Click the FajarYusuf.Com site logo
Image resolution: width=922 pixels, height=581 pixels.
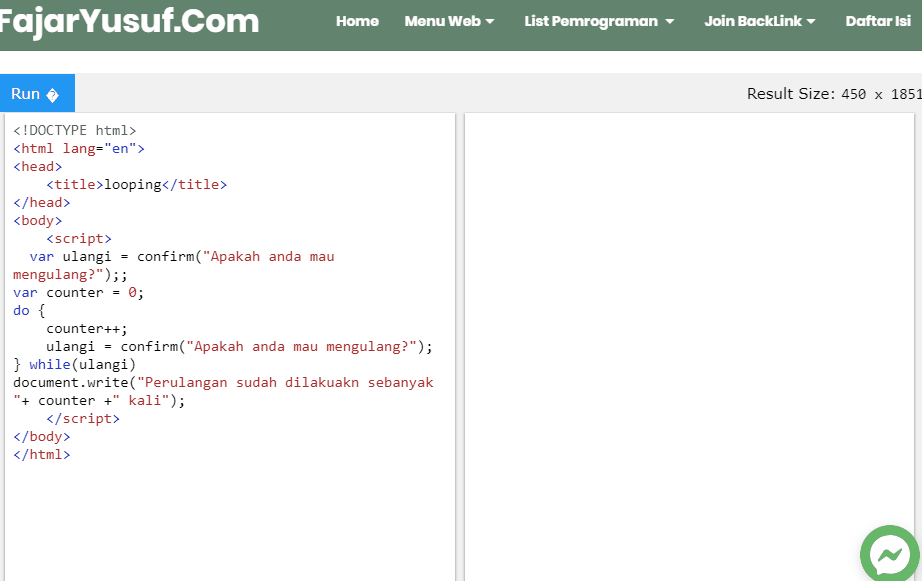tap(130, 20)
